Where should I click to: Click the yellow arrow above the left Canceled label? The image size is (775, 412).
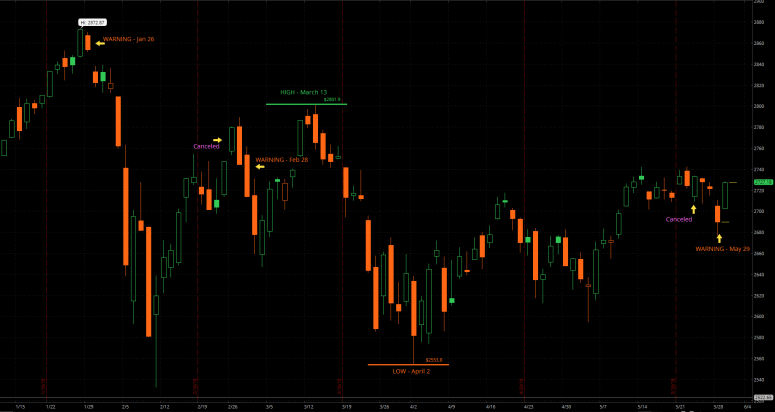pos(217,139)
